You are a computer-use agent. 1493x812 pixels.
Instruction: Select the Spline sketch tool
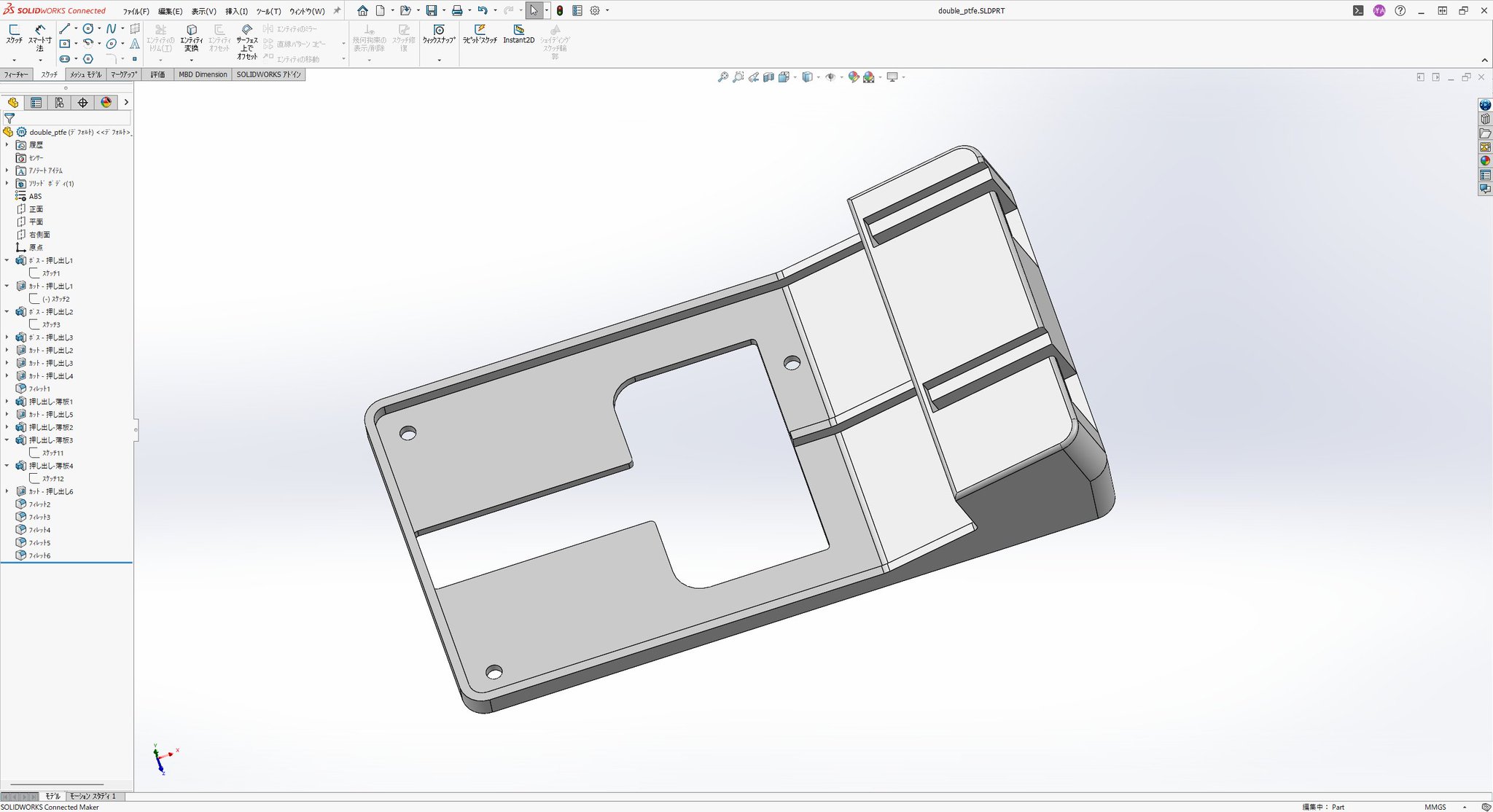click(x=111, y=28)
